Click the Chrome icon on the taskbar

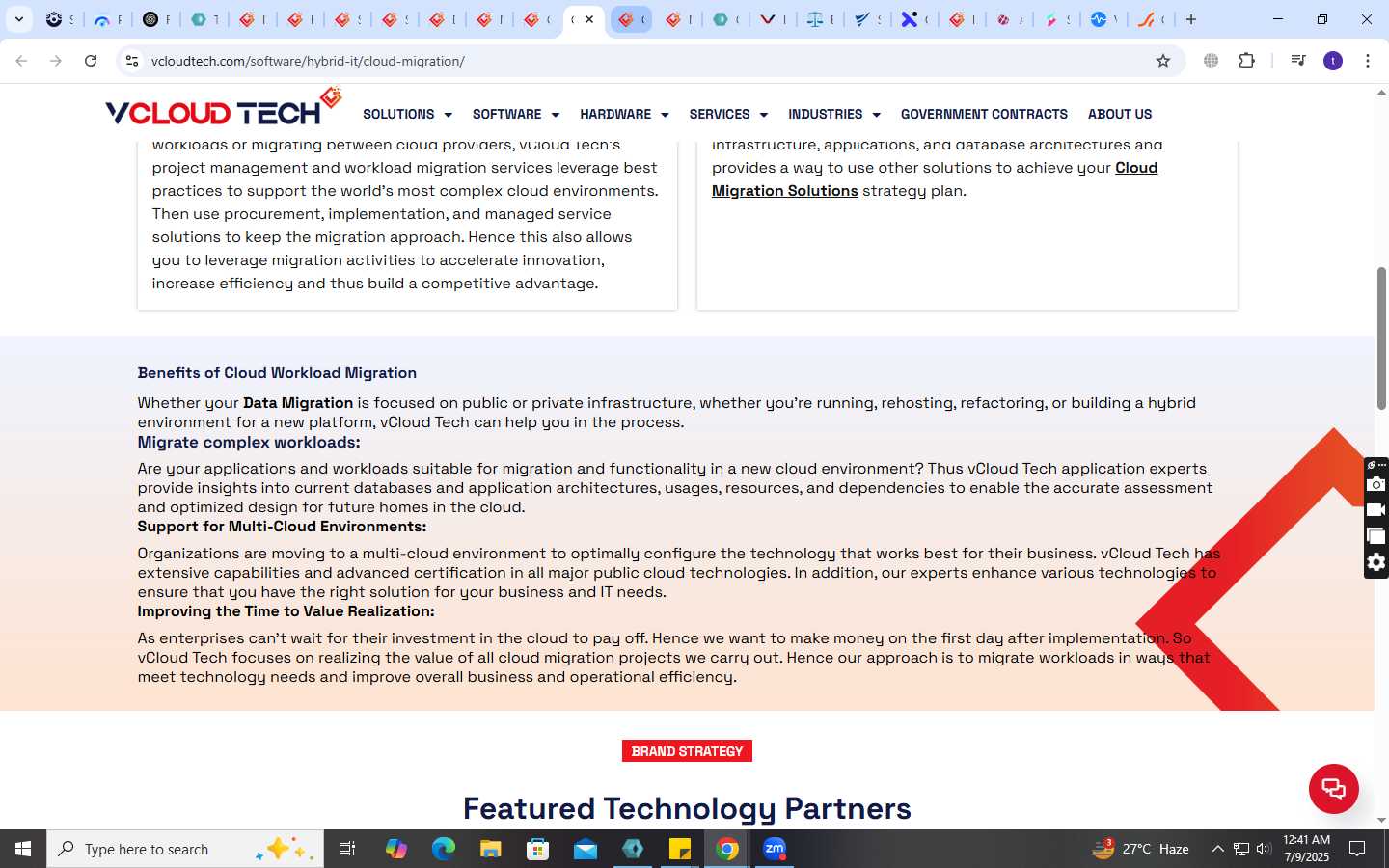(727, 849)
